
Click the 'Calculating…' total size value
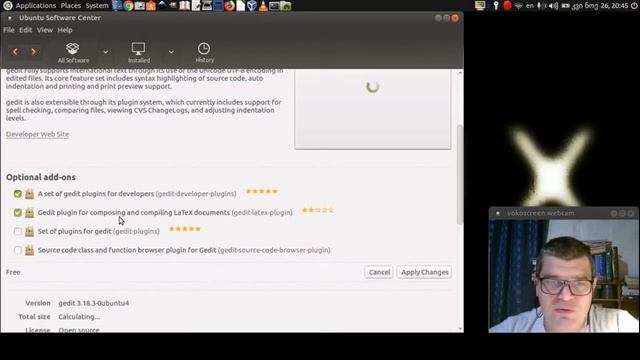[79, 317]
